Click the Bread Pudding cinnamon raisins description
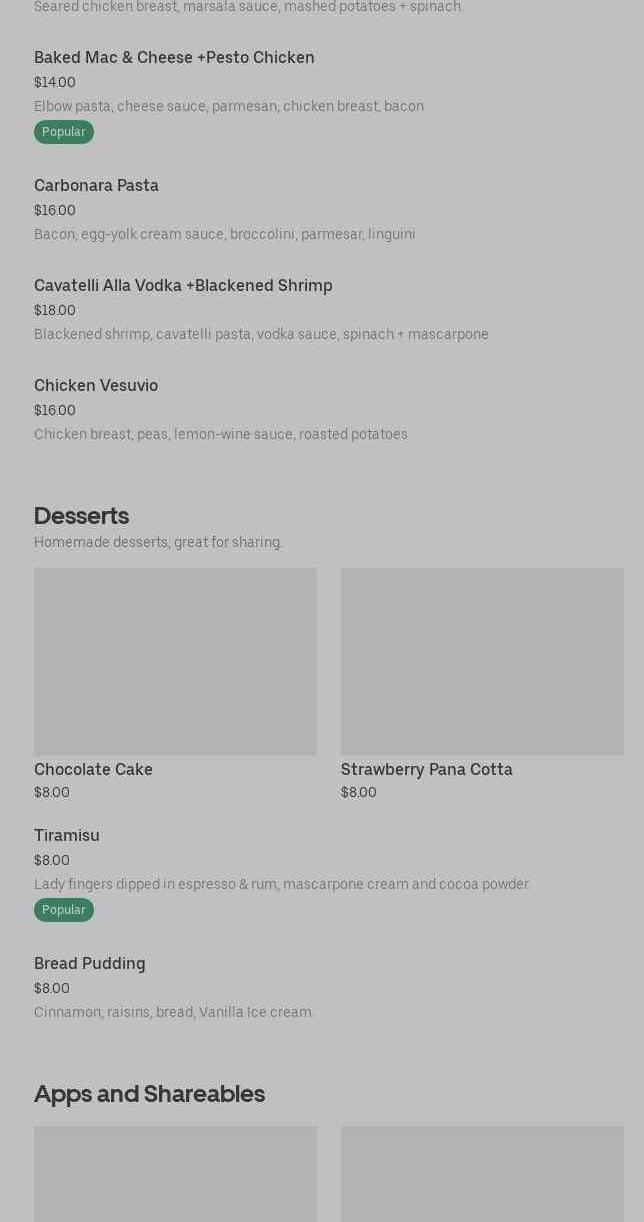 [x=174, y=1012]
